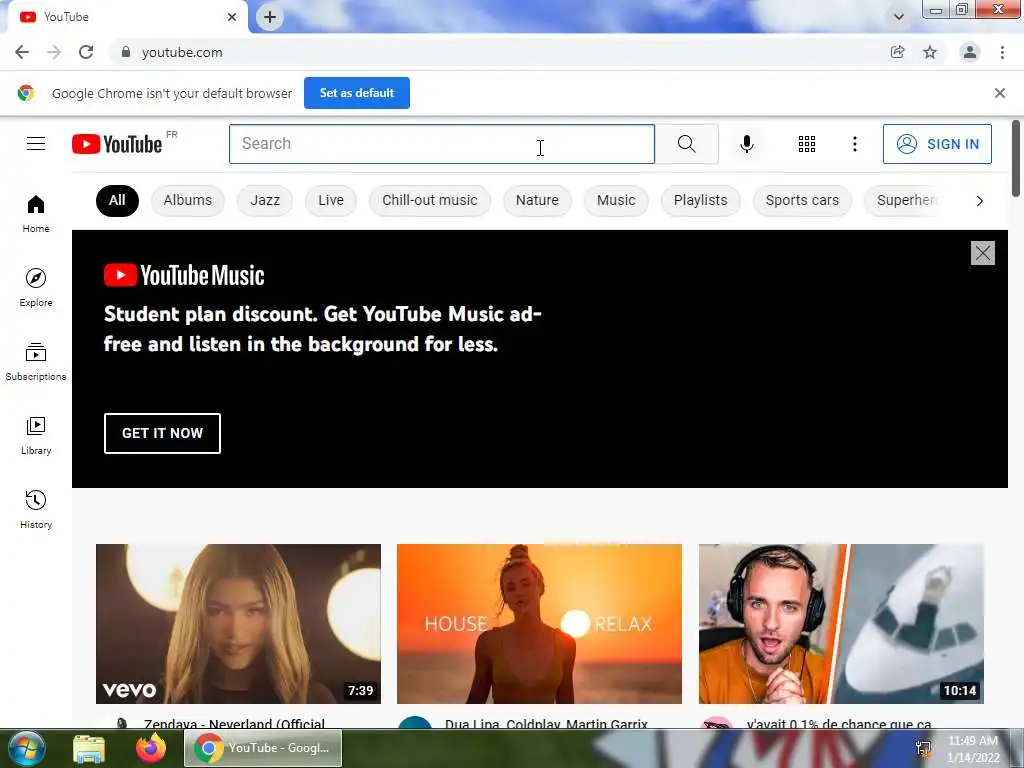Show more category chips with right chevron
This screenshot has width=1024, height=768.
click(980, 200)
